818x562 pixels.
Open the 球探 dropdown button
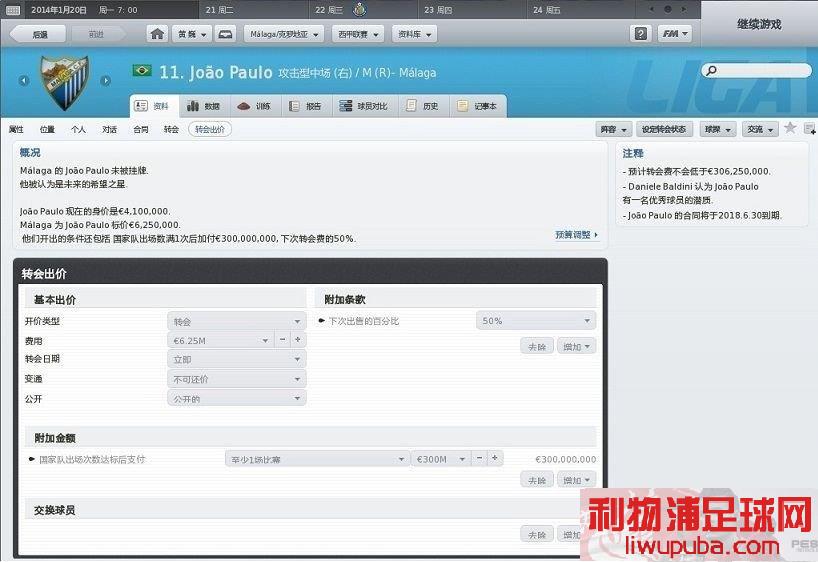pos(718,129)
